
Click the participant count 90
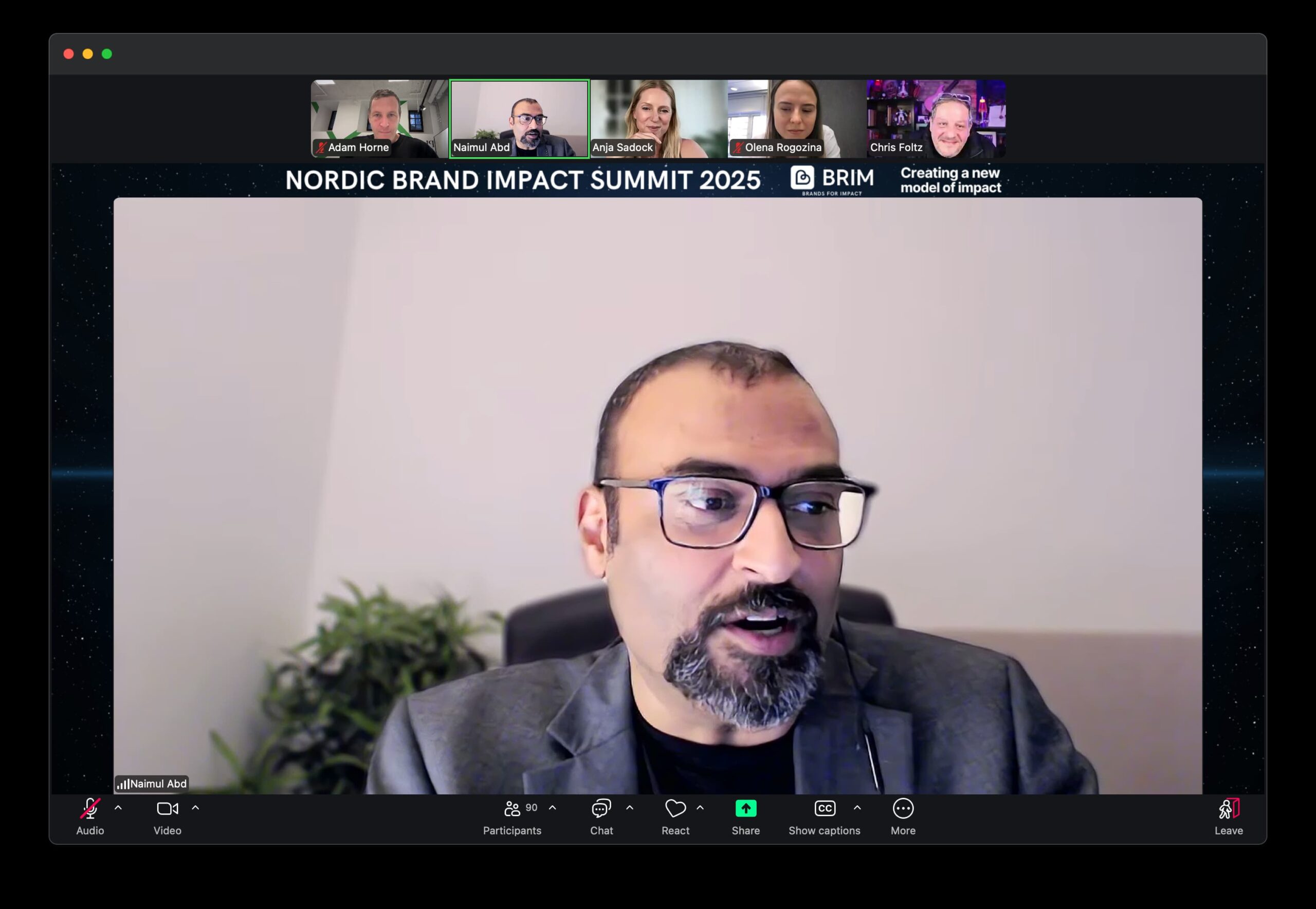531,808
